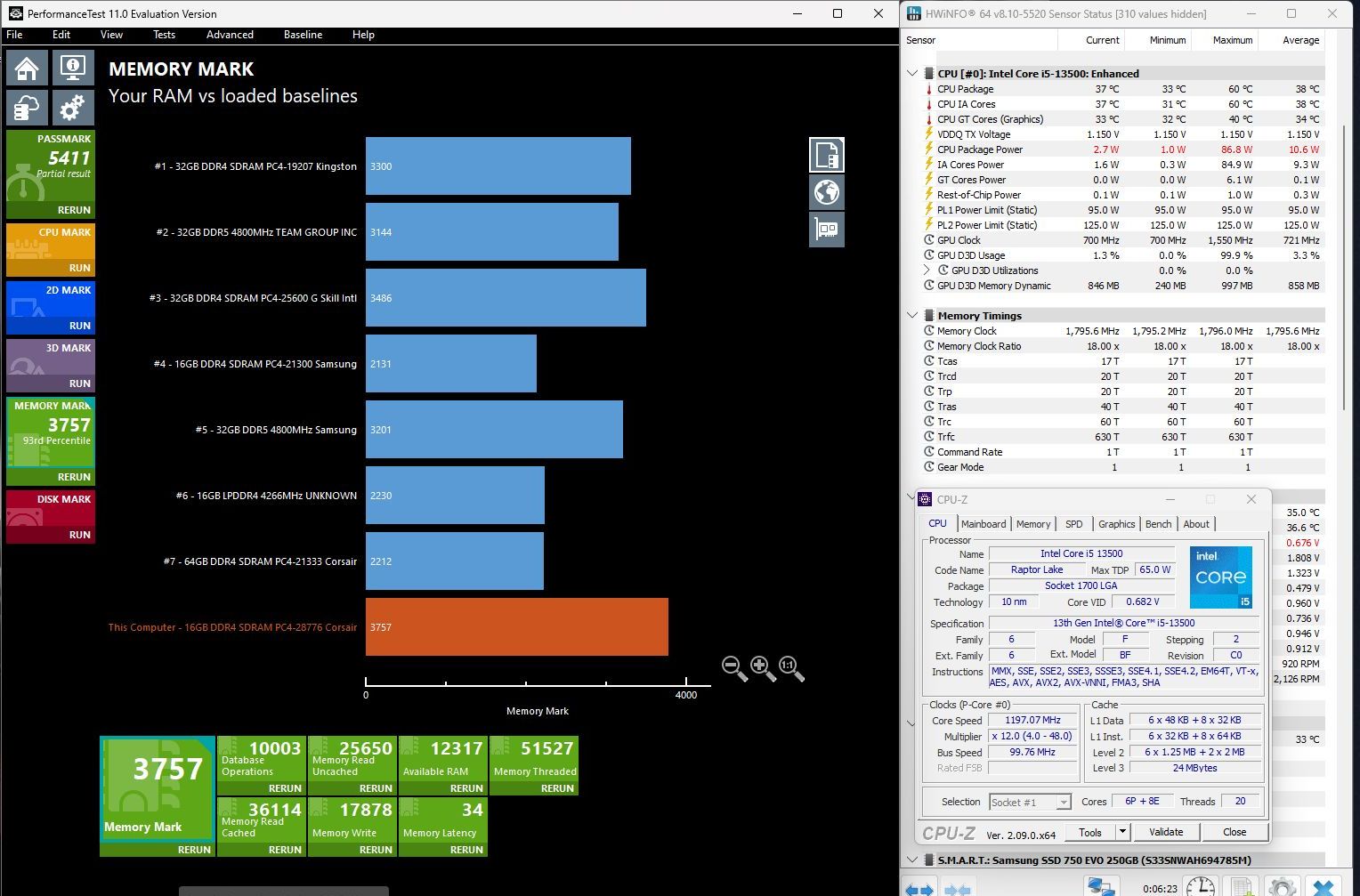Screen dimensions: 1360x896
Task: Open the Tools dropdown arrow in CPU-Z
Action: click(x=1122, y=832)
